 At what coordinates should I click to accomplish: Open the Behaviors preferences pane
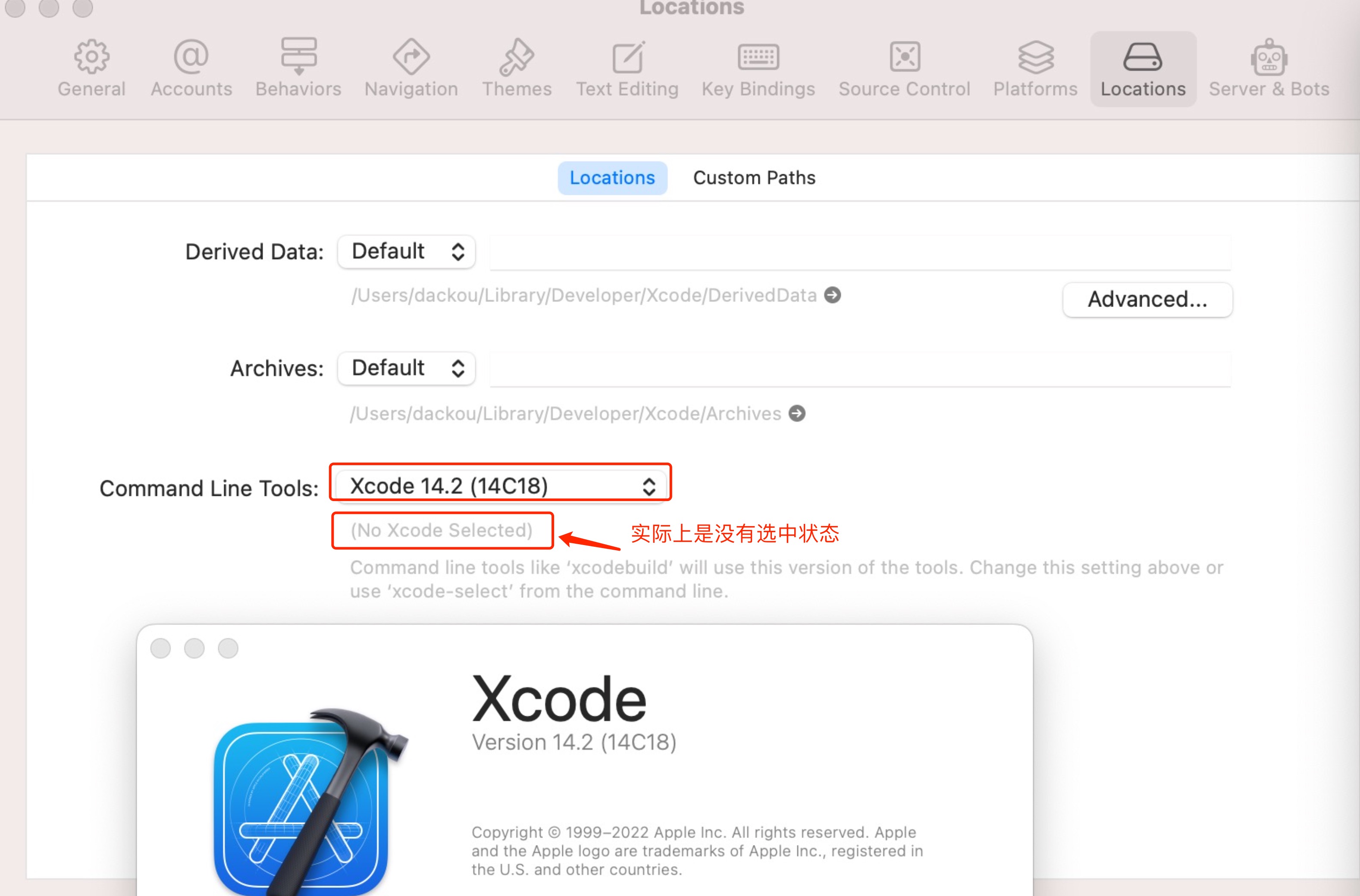click(x=298, y=69)
